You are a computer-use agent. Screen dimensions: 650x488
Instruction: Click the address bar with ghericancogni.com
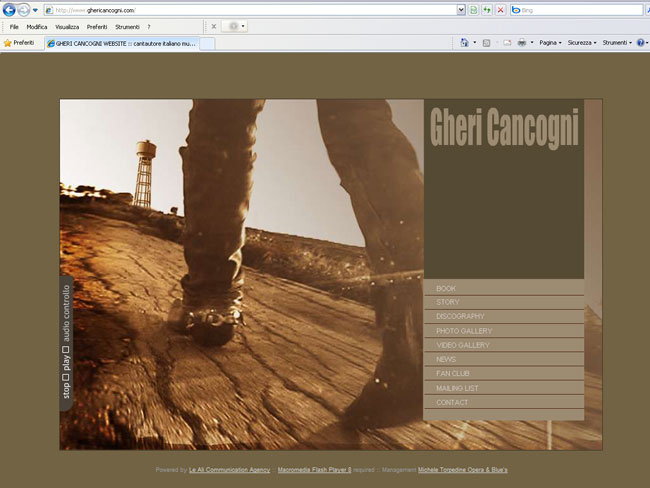(x=250, y=10)
